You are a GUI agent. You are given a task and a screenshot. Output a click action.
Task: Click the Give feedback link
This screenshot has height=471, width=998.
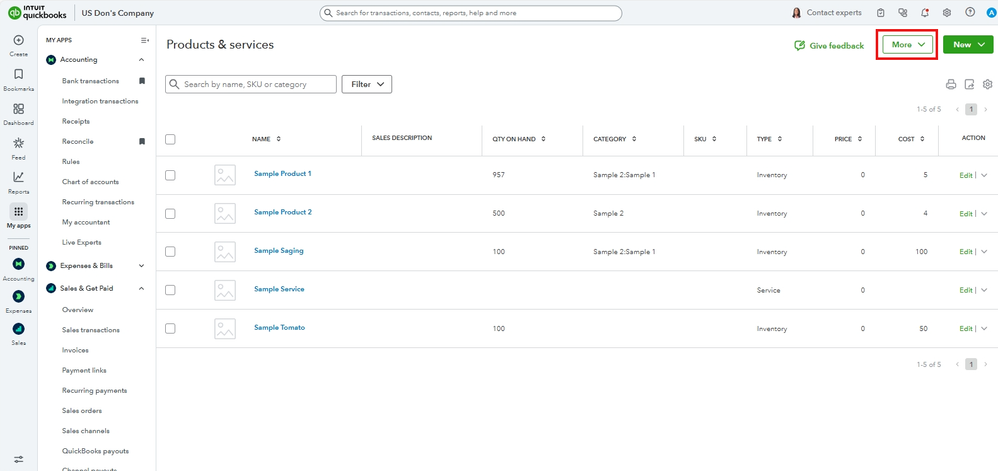click(829, 46)
